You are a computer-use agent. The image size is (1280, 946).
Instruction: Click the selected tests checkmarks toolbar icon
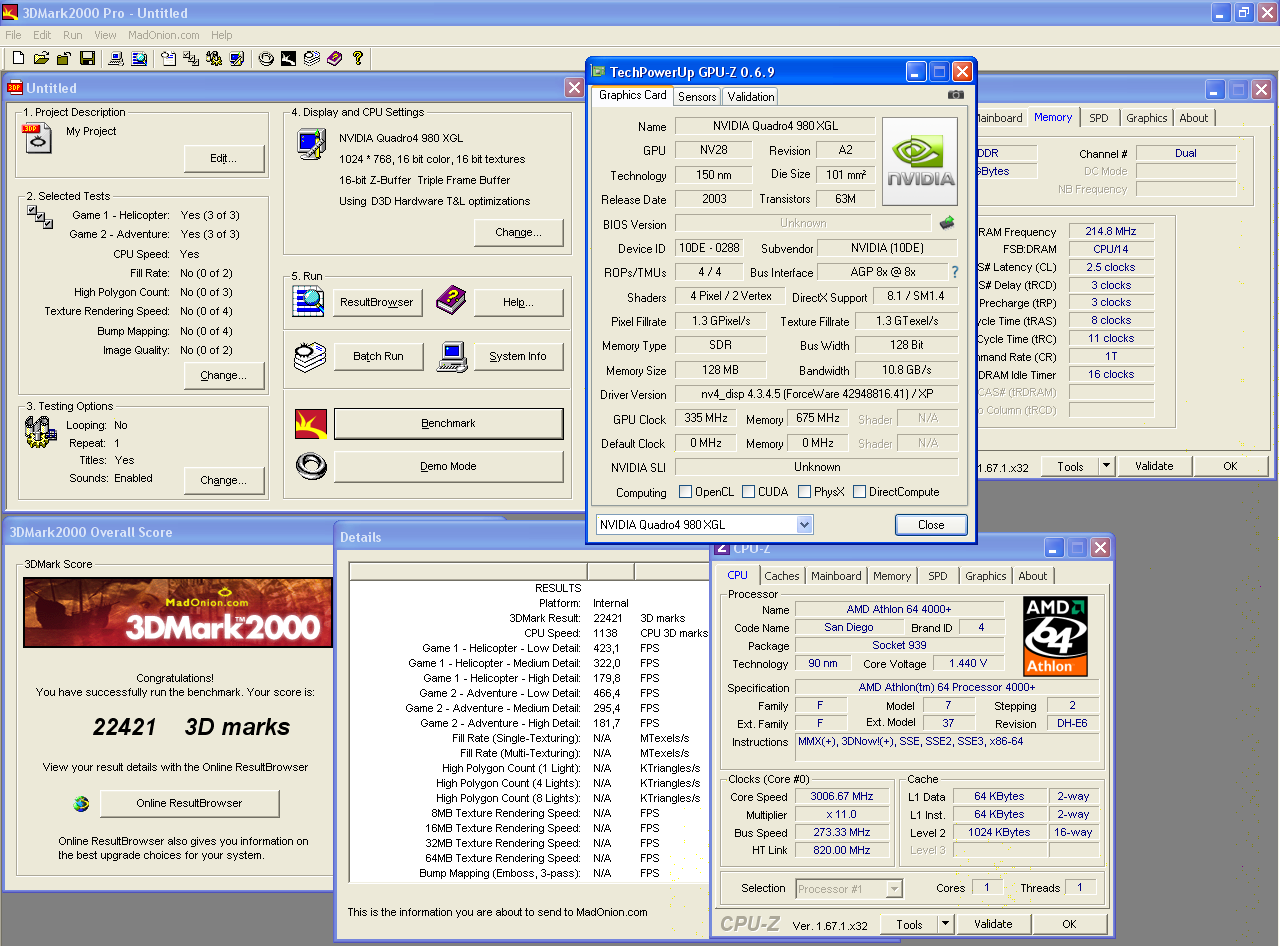click(191, 59)
